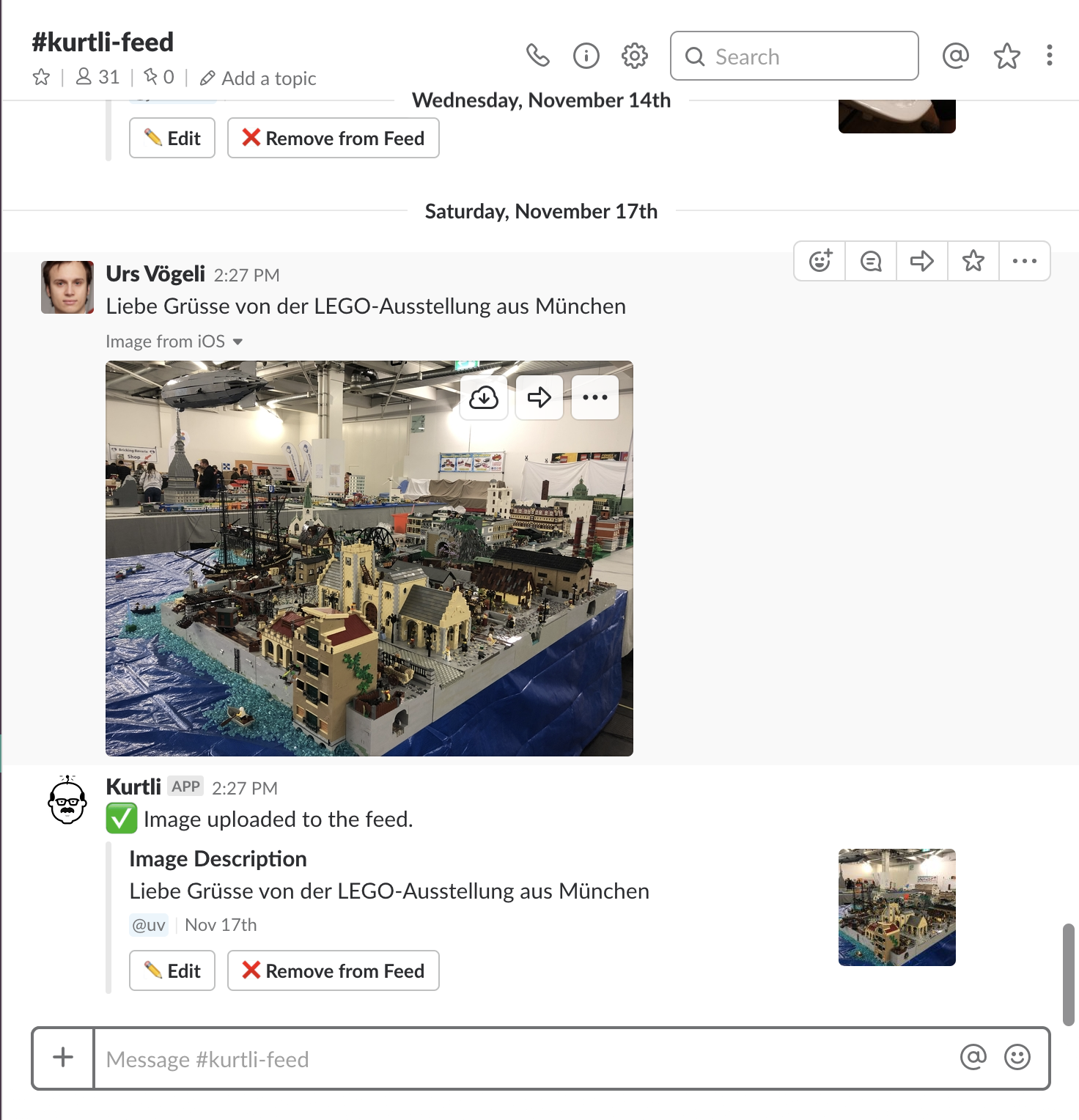Open more actions for the message
The image size is (1079, 1120).
coord(1024,261)
